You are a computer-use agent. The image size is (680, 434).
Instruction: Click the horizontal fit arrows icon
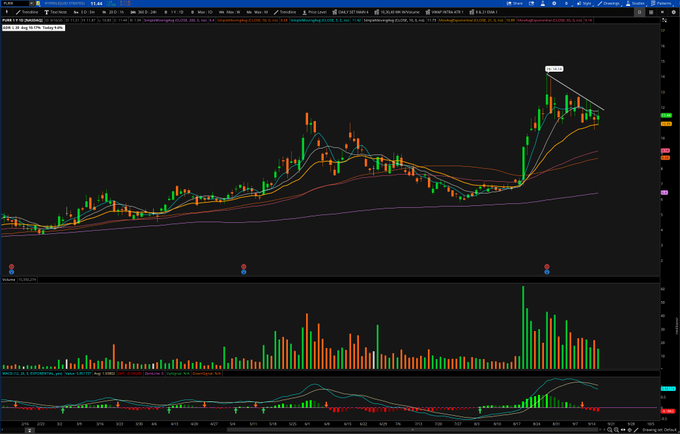coord(623,430)
